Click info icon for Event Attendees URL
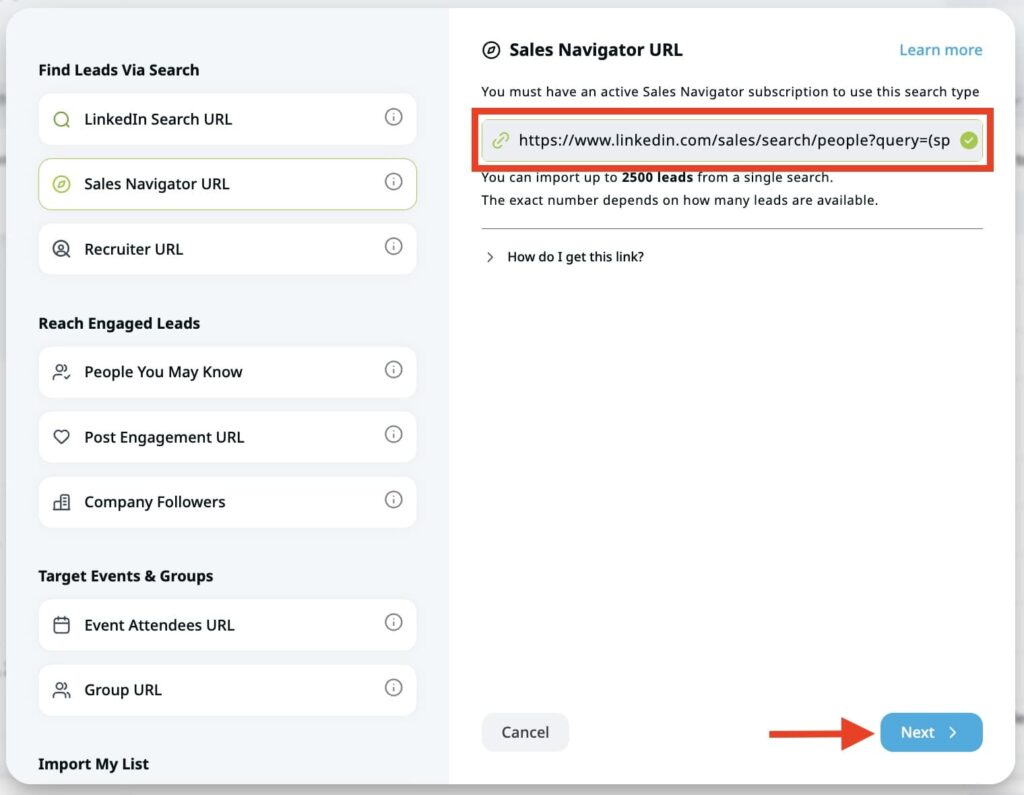Screen dimensions: 1024x795 point(393,623)
